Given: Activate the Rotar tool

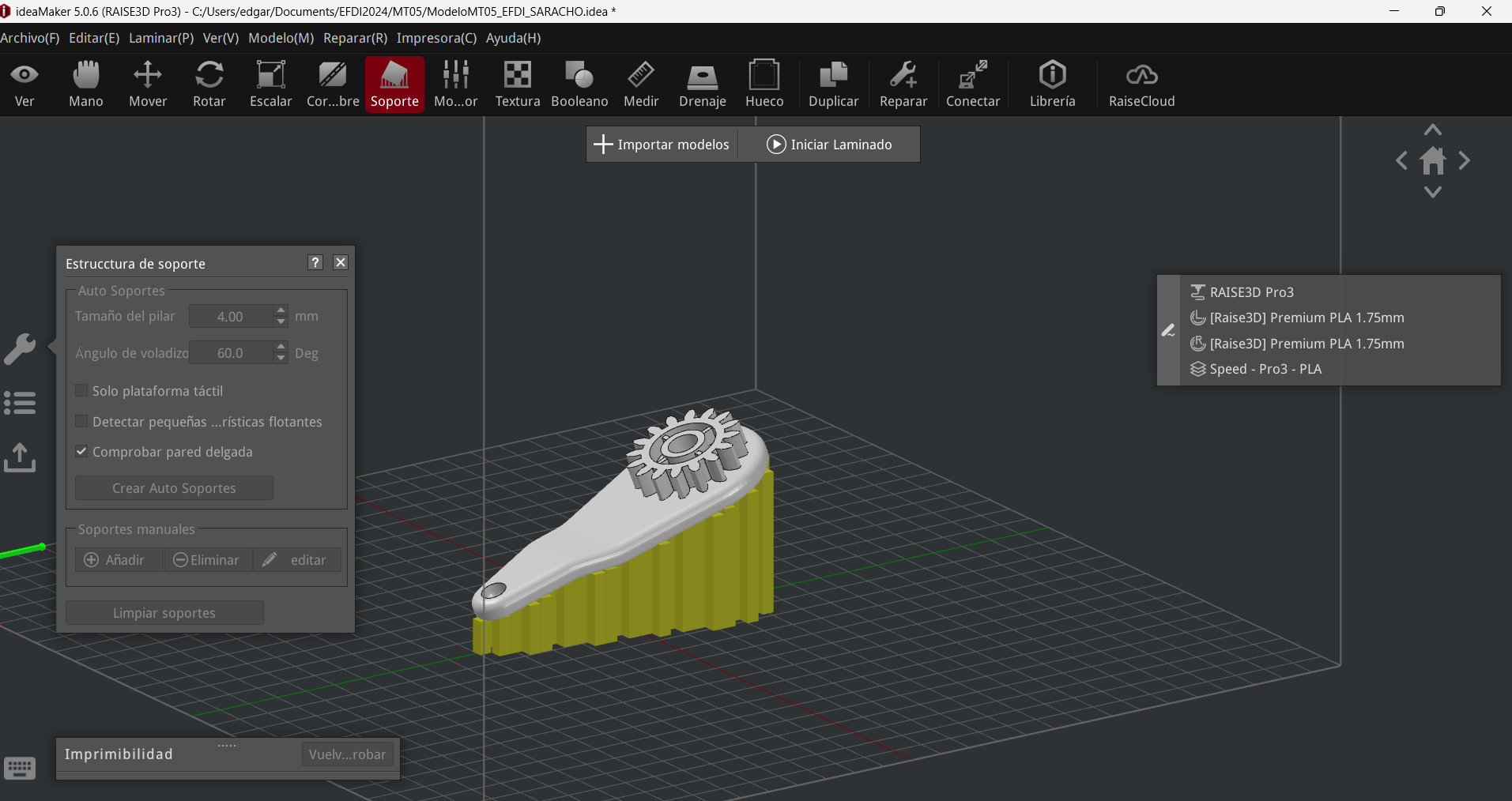Looking at the screenshot, I should coord(209,85).
